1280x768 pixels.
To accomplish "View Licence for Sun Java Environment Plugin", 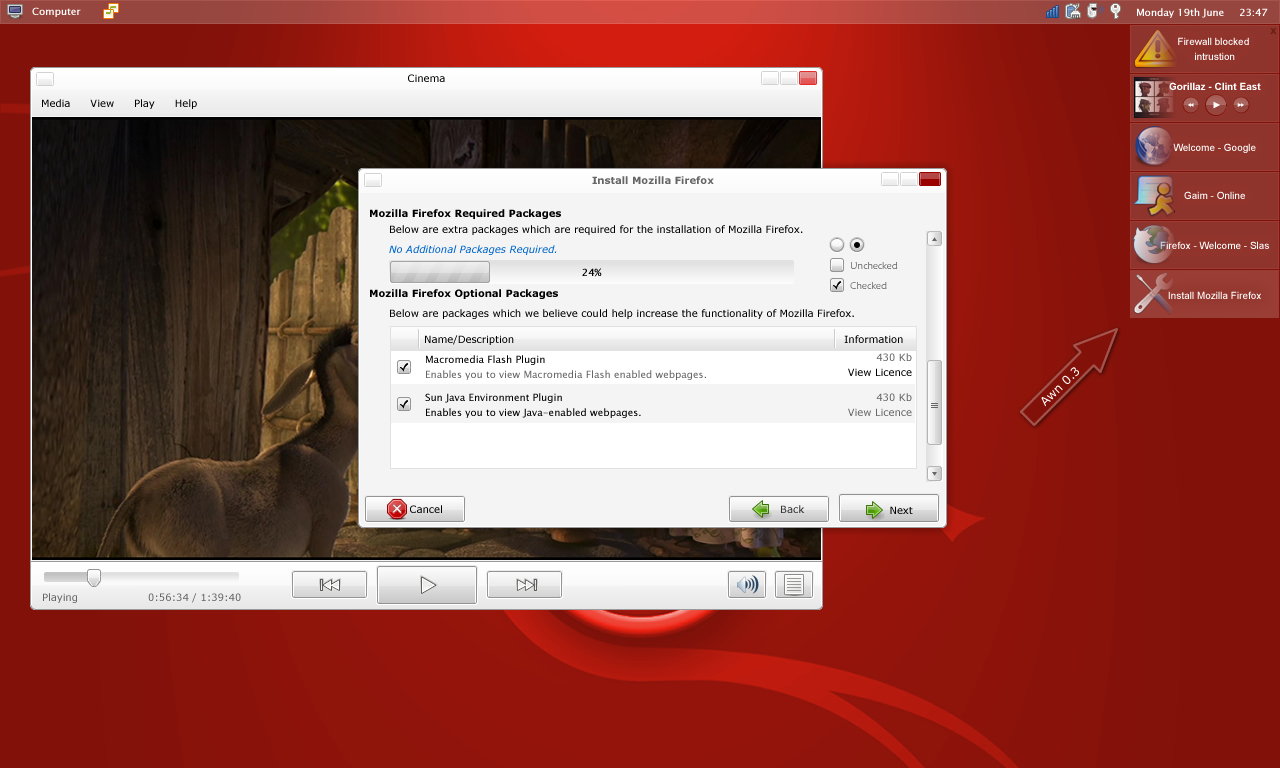I will click(x=880, y=412).
